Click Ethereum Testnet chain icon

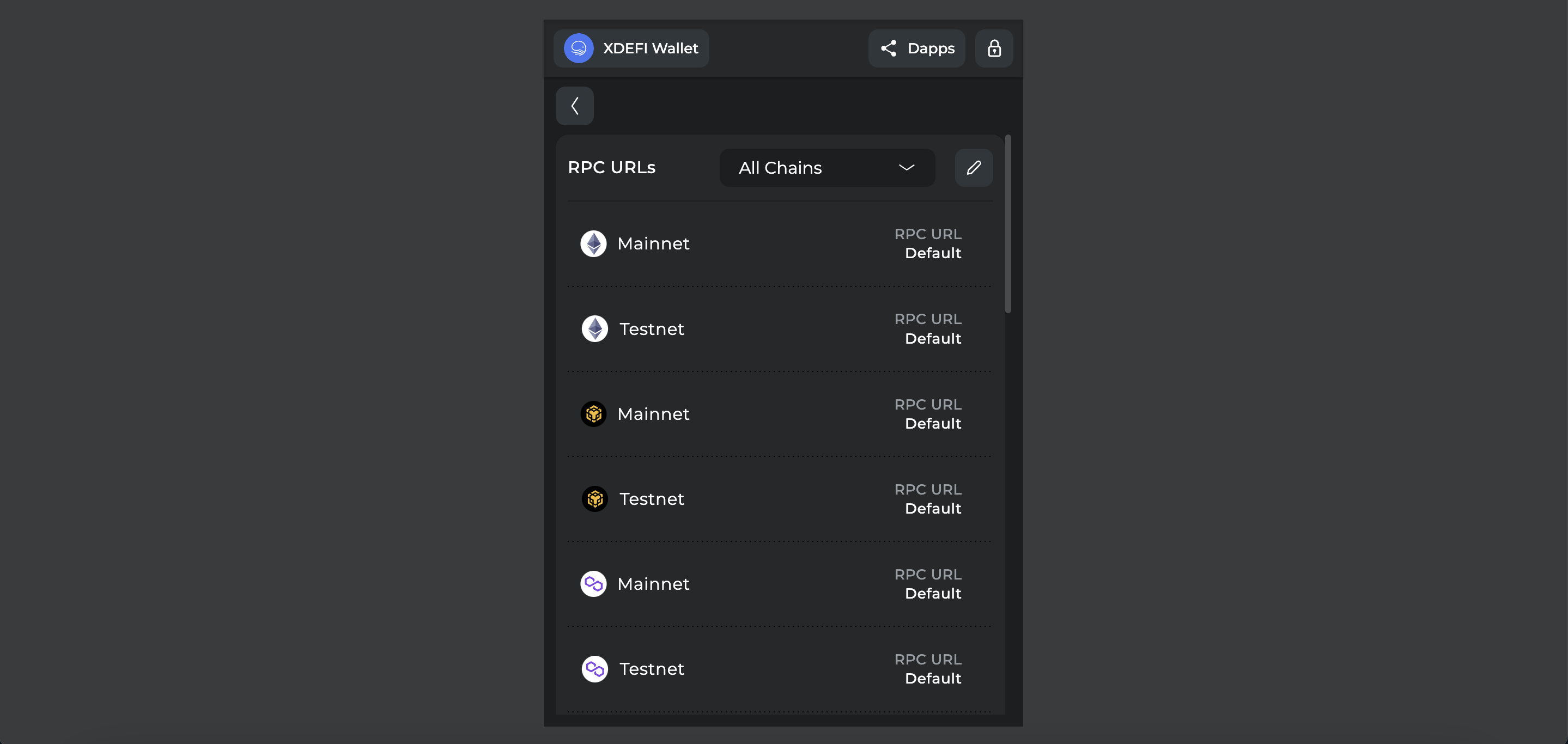pyautogui.click(x=594, y=328)
